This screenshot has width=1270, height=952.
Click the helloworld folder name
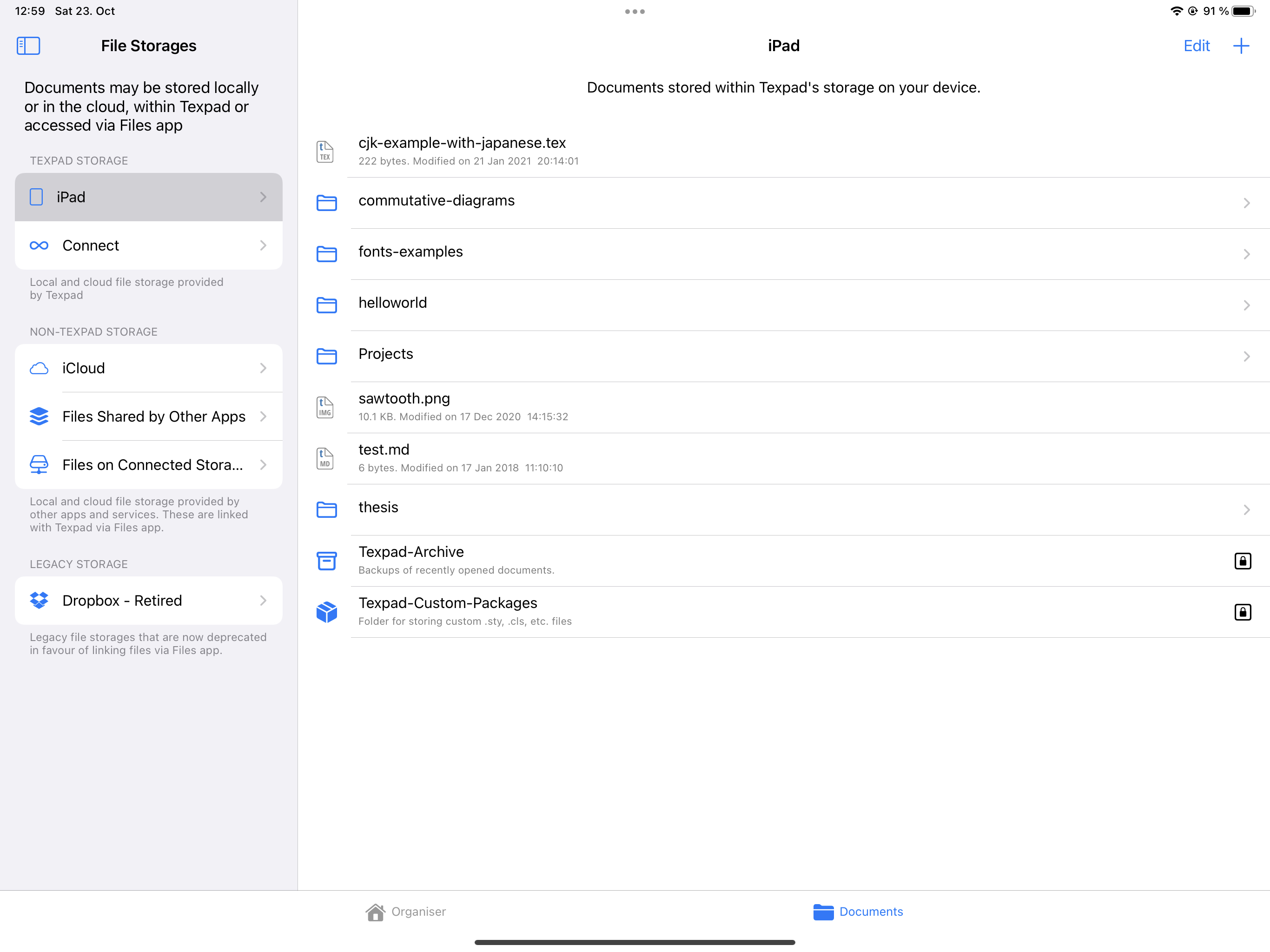tap(393, 303)
